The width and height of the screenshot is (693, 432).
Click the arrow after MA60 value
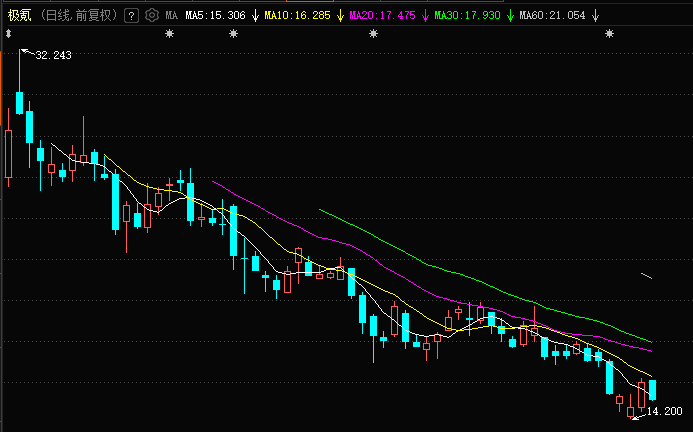click(596, 16)
